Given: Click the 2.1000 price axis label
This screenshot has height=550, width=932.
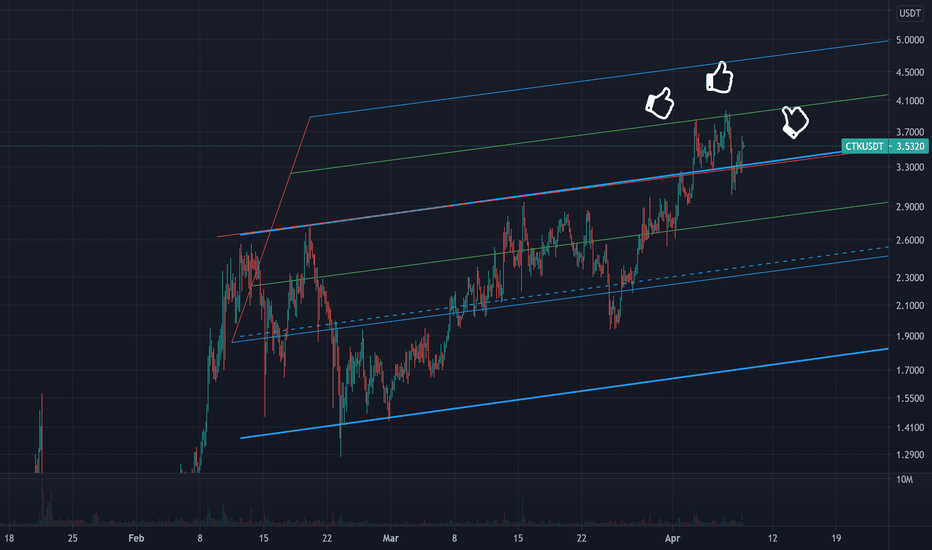Looking at the screenshot, I should coord(910,306).
